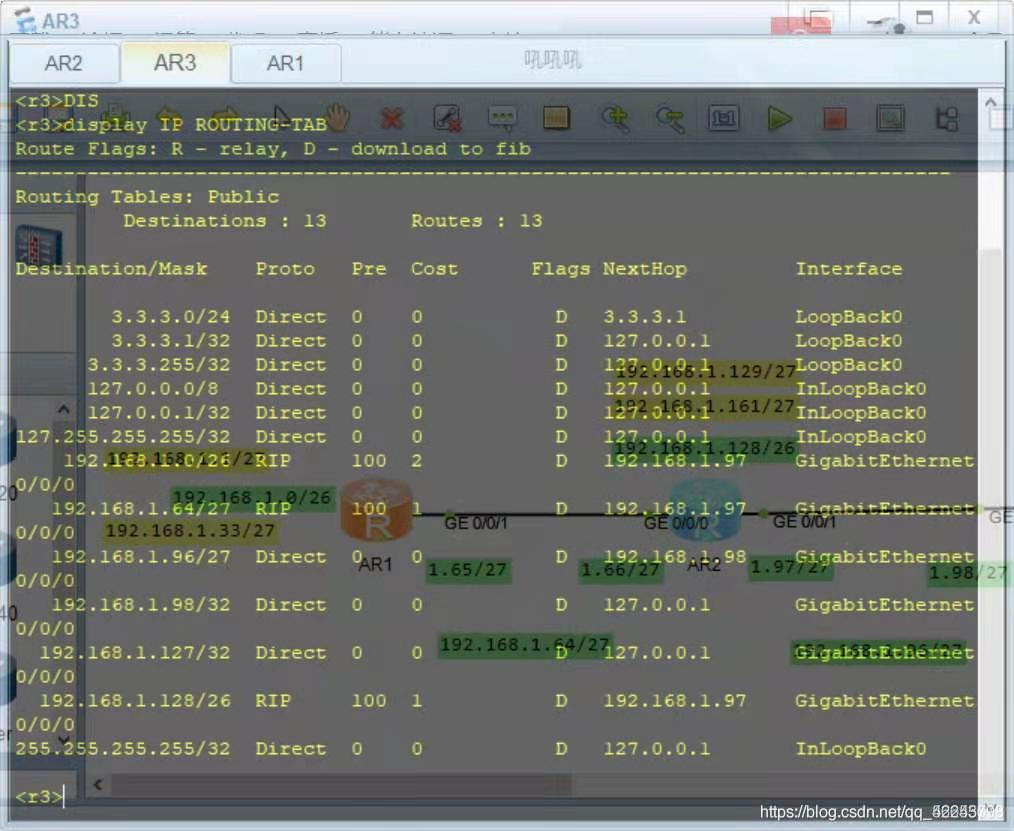1014x831 pixels.
Task: Select the firewall device icon in sidebar
Action: (38, 246)
